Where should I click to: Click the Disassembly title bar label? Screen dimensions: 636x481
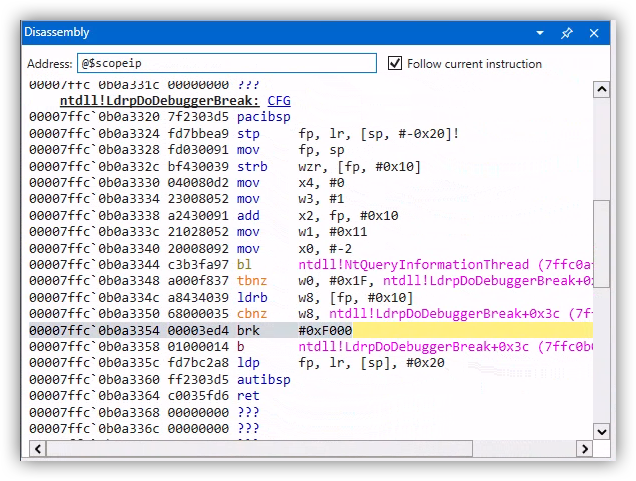[59, 33]
